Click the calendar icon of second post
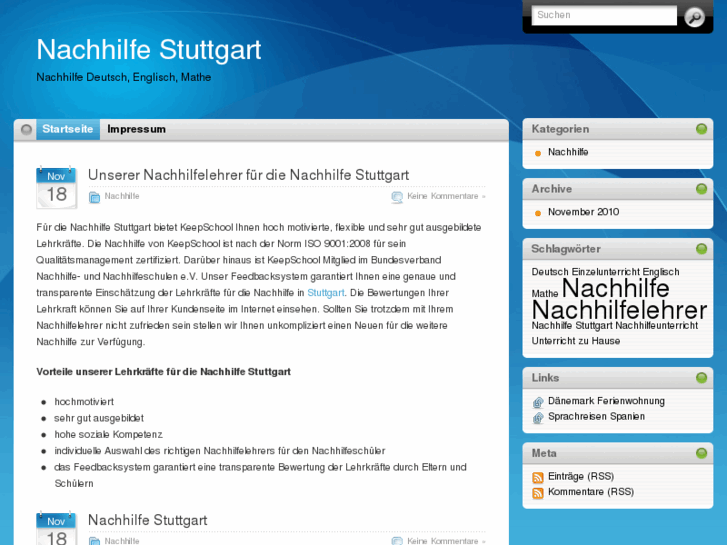727x545 pixels. (56, 528)
